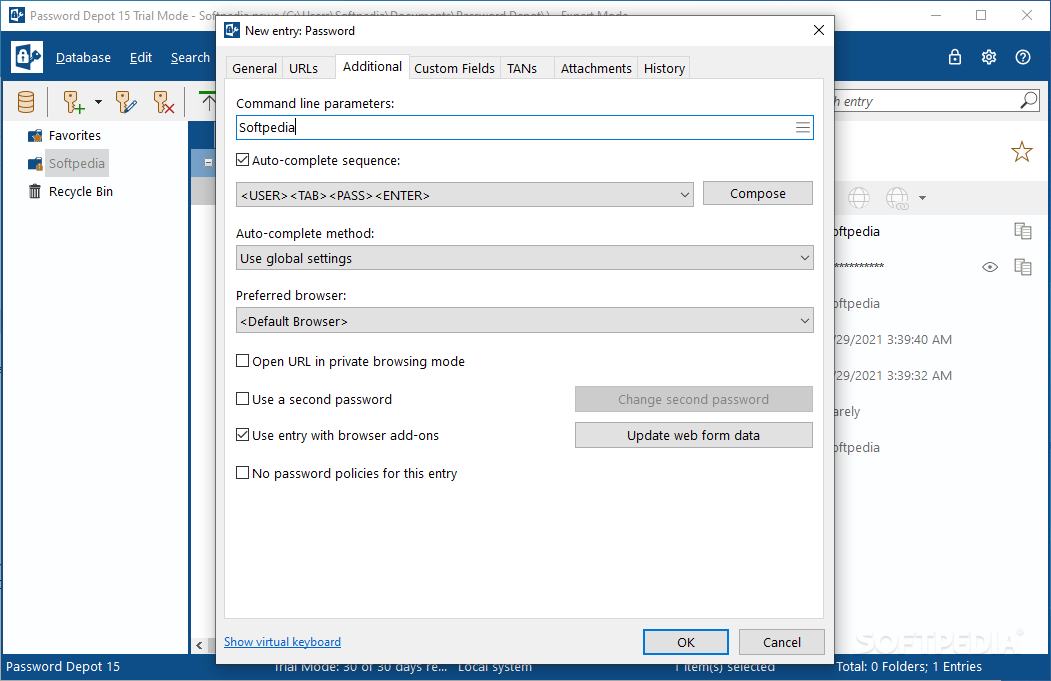
Task: Open the database manager cylinder icon
Action: click(26, 103)
